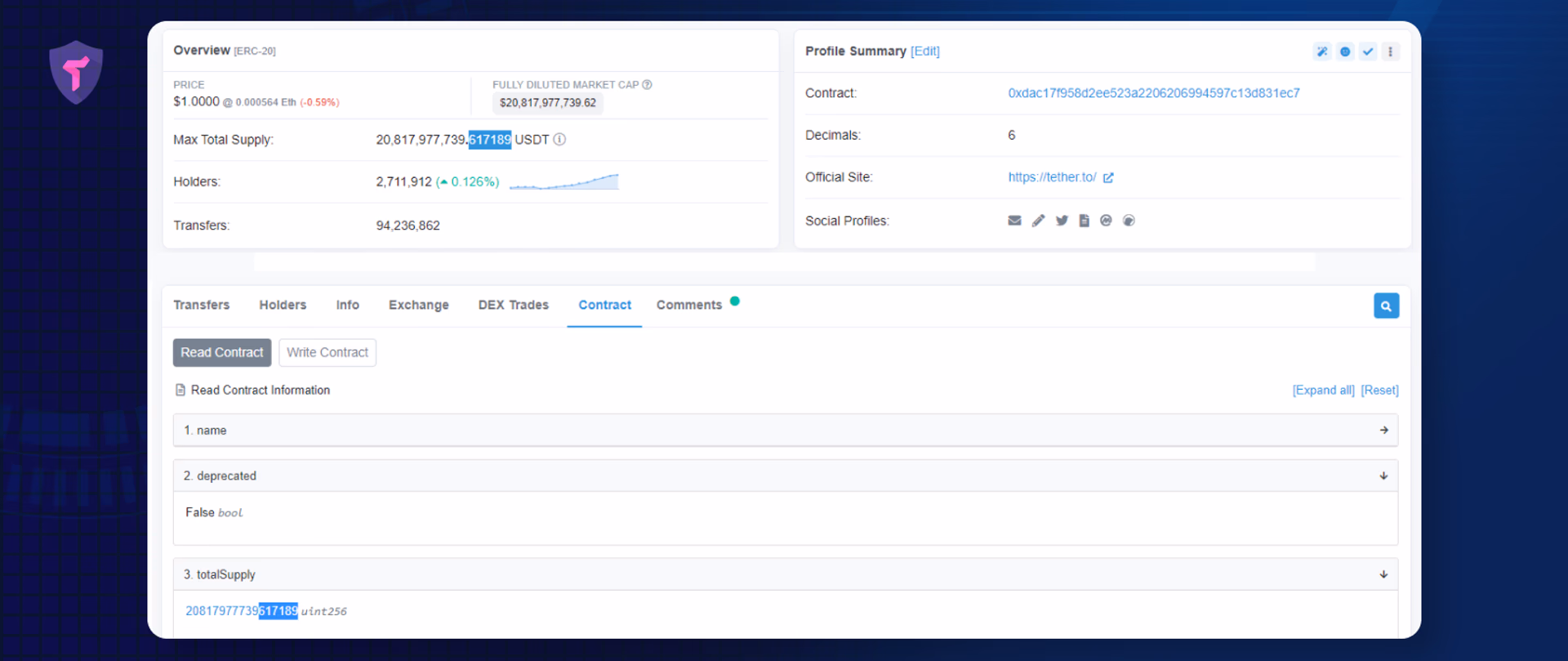This screenshot has height=661, width=1568.
Task: Collapse the '2. deprecated' row arrow
Action: coord(1383,476)
